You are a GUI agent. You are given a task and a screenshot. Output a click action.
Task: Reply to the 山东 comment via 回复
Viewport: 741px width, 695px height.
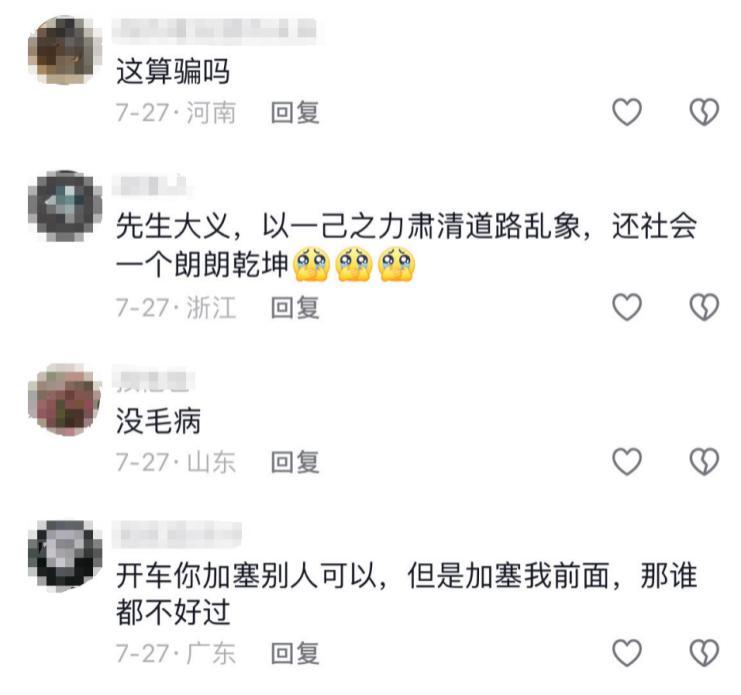point(295,462)
